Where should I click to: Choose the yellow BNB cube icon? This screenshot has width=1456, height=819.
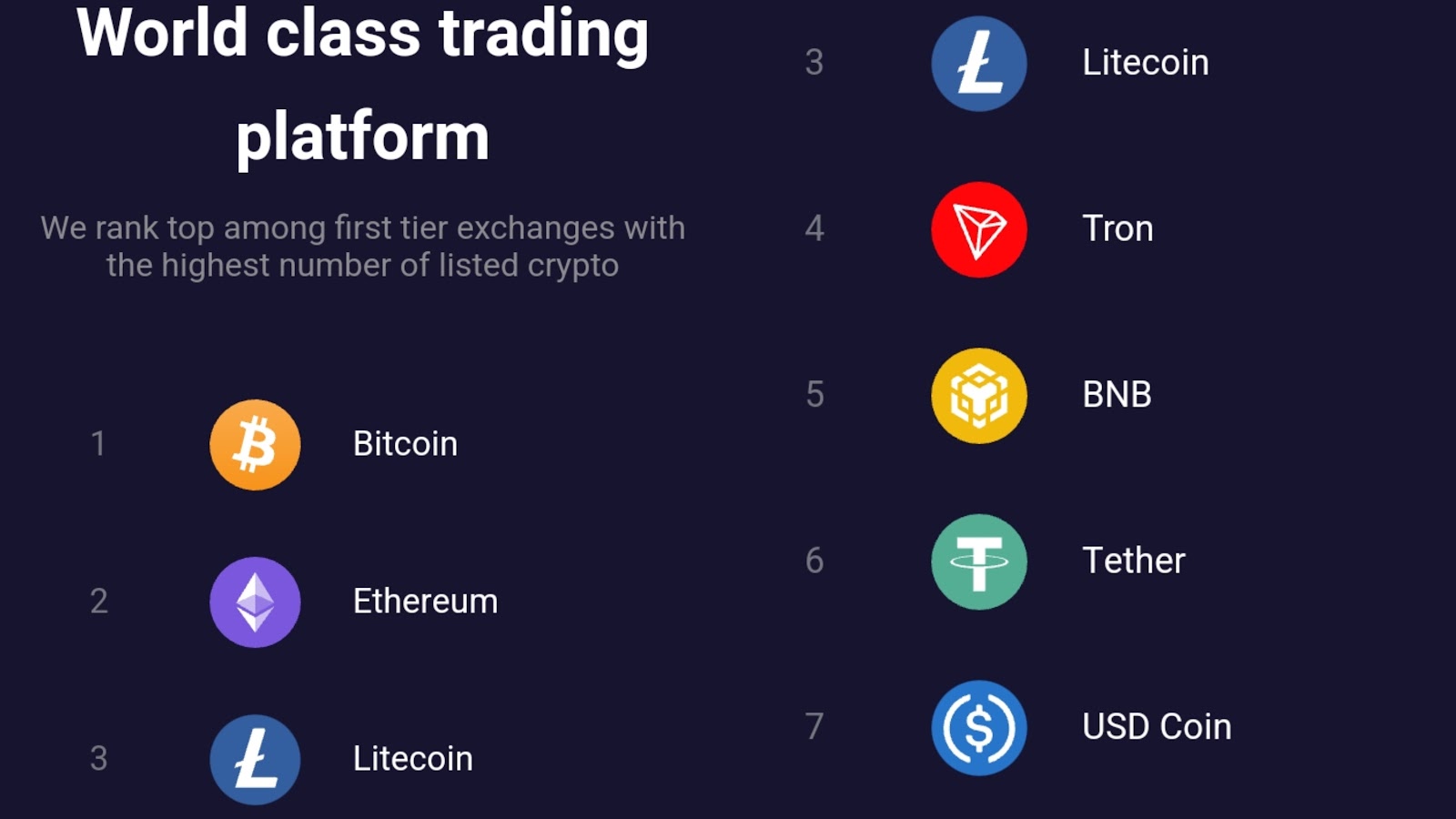(978, 396)
